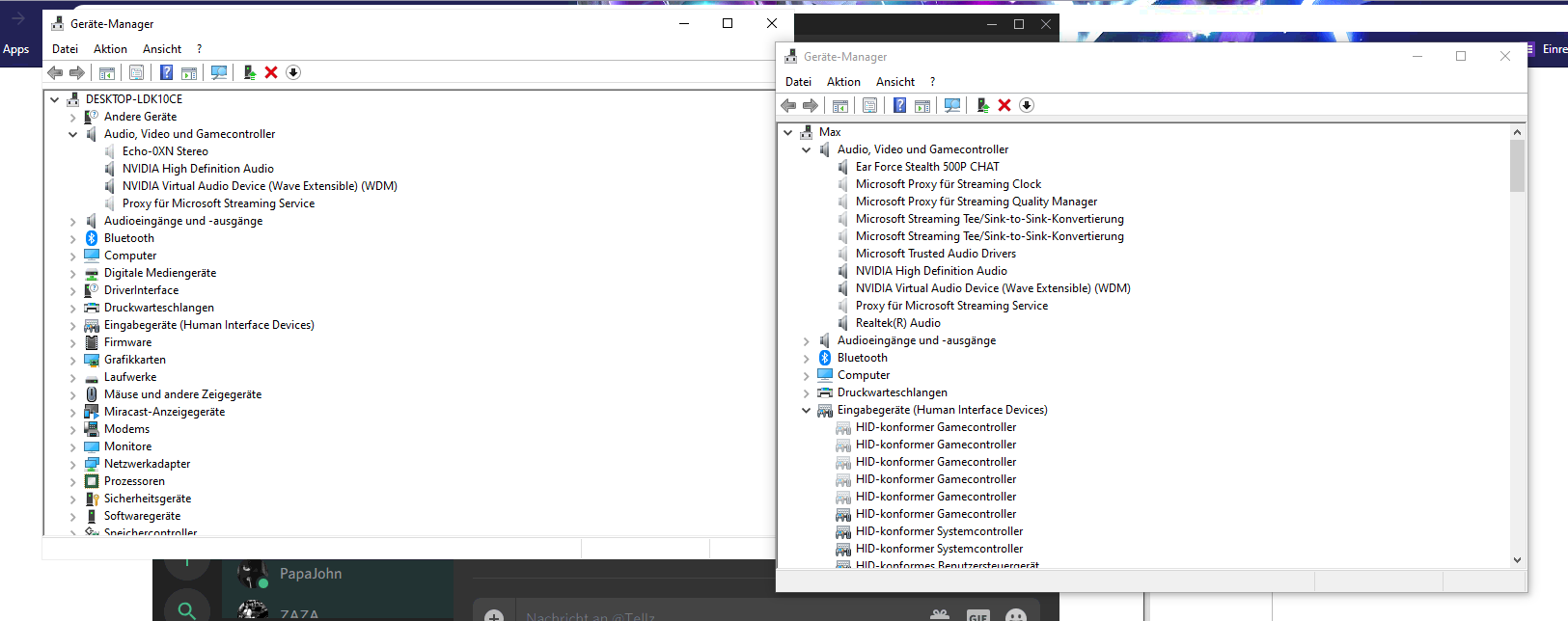Collapse Eingabegeräte (Human Interface Devices) in right window

(x=806, y=410)
